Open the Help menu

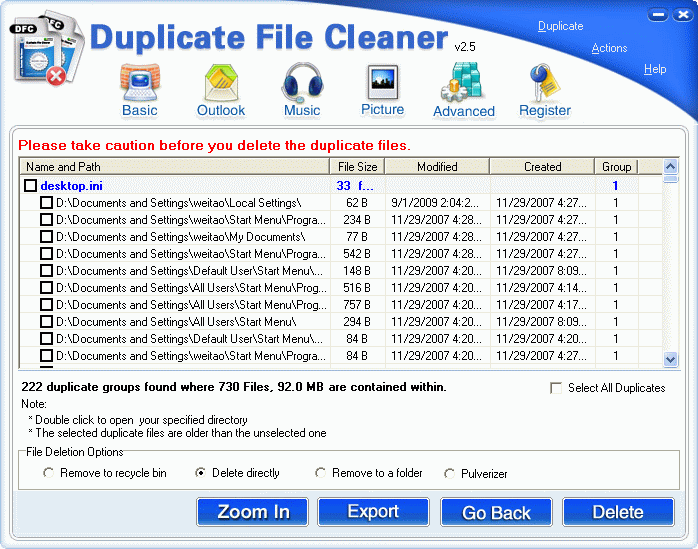pos(655,69)
